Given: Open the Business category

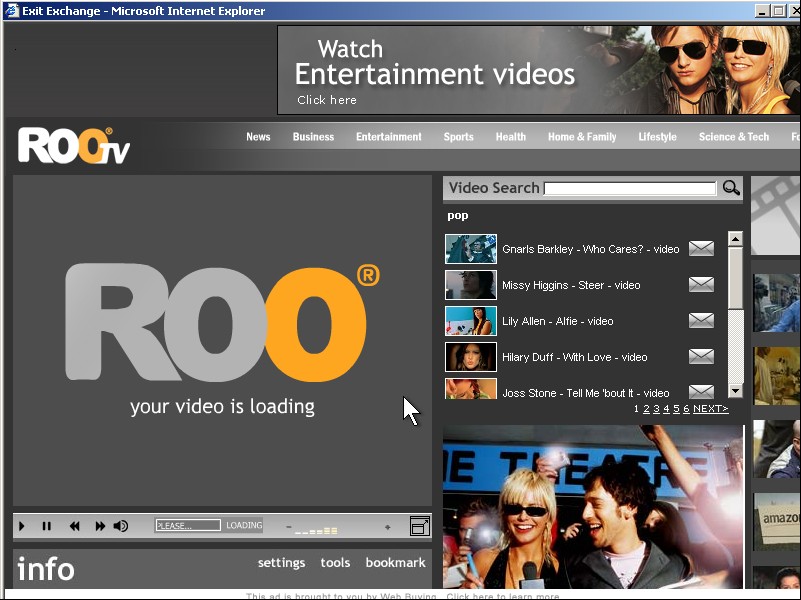Looking at the screenshot, I should click(x=313, y=137).
